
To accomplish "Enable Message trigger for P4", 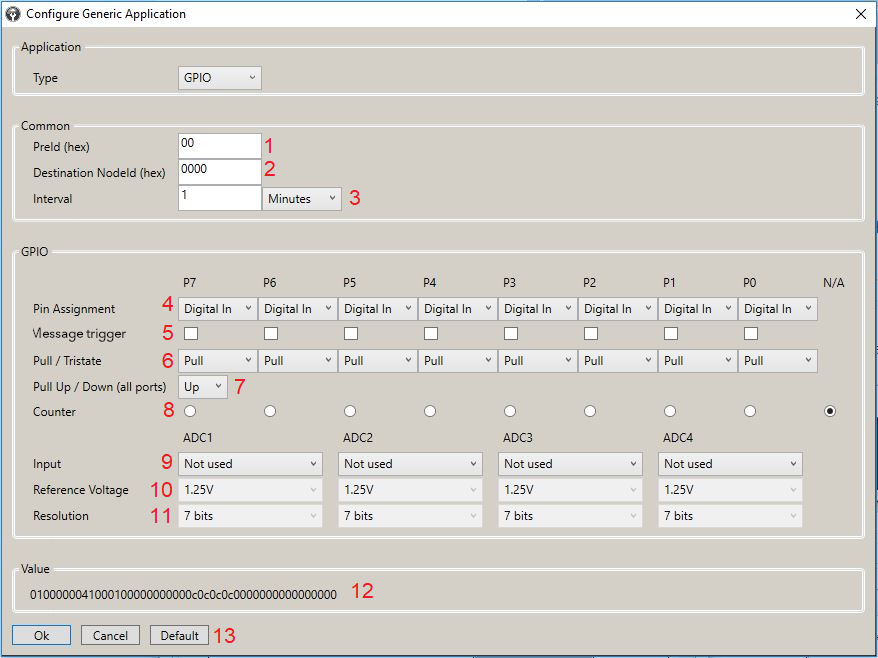I will pos(431,334).
